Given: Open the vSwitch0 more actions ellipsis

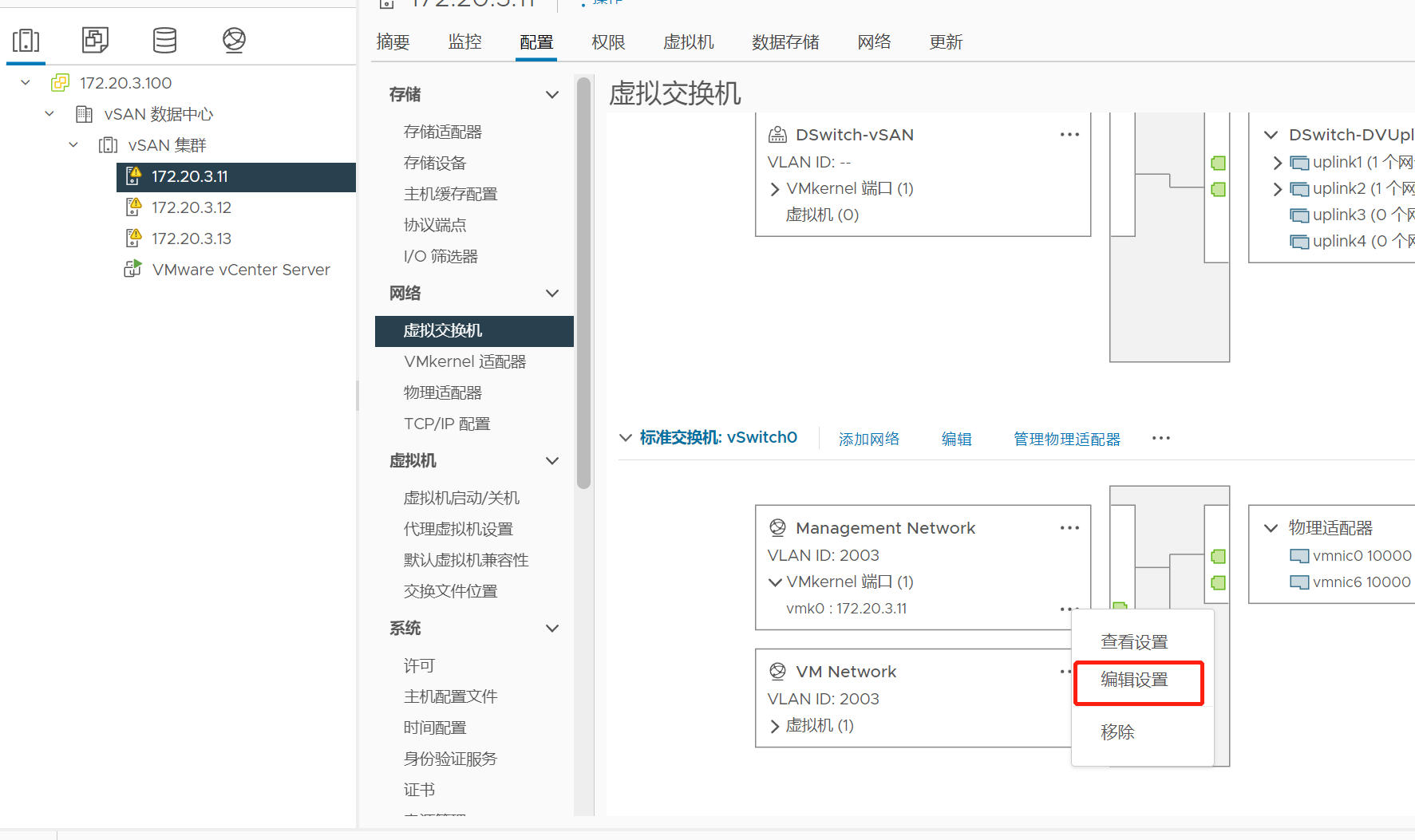Looking at the screenshot, I should click(x=1161, y=437).
